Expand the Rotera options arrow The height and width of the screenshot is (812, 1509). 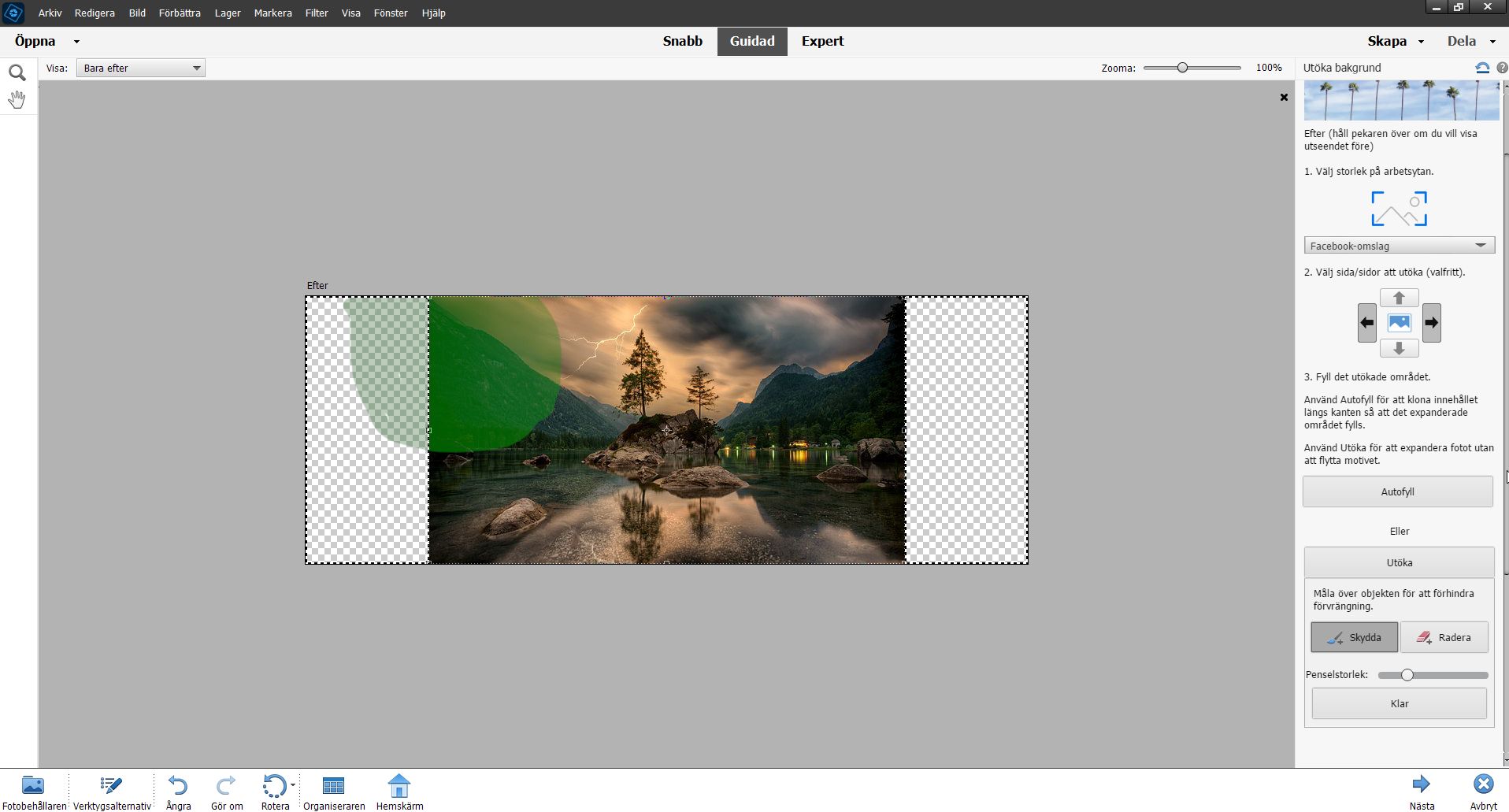[x=293, y=784]
